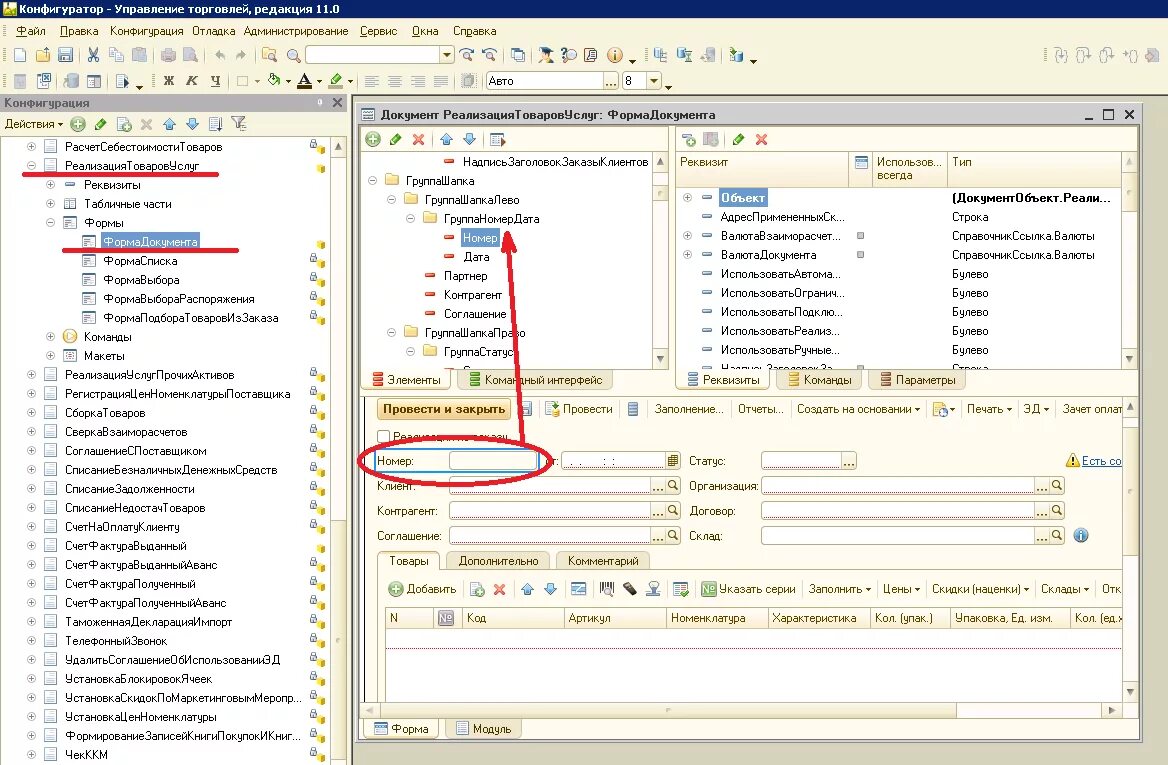Click pencil Edit icon above Реквизит list
This screenshot has height=765, width=1168.
(x=738, y=139)
